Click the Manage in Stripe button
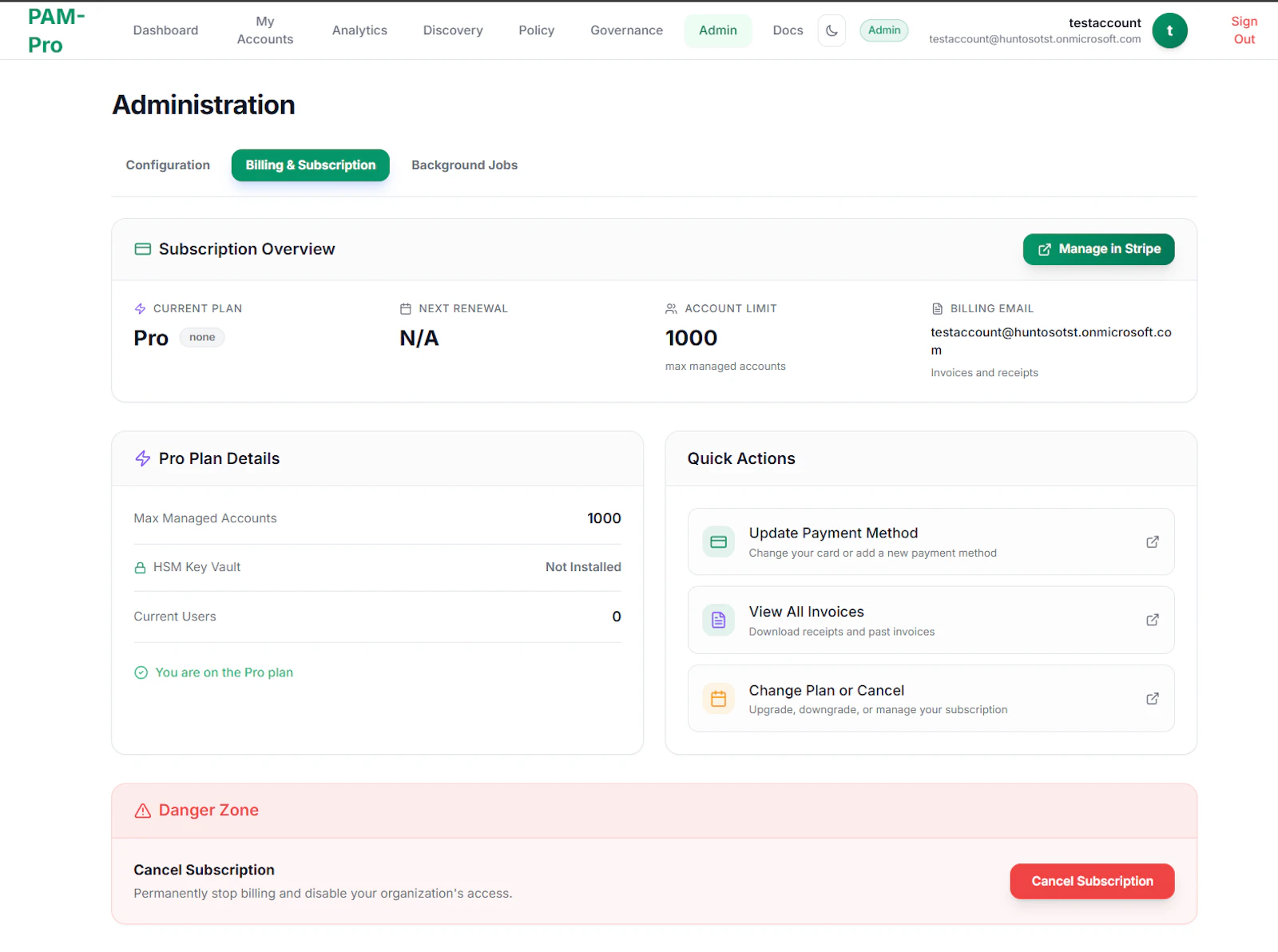Viewport: 1278px width, 952px height. [1098, 249]
